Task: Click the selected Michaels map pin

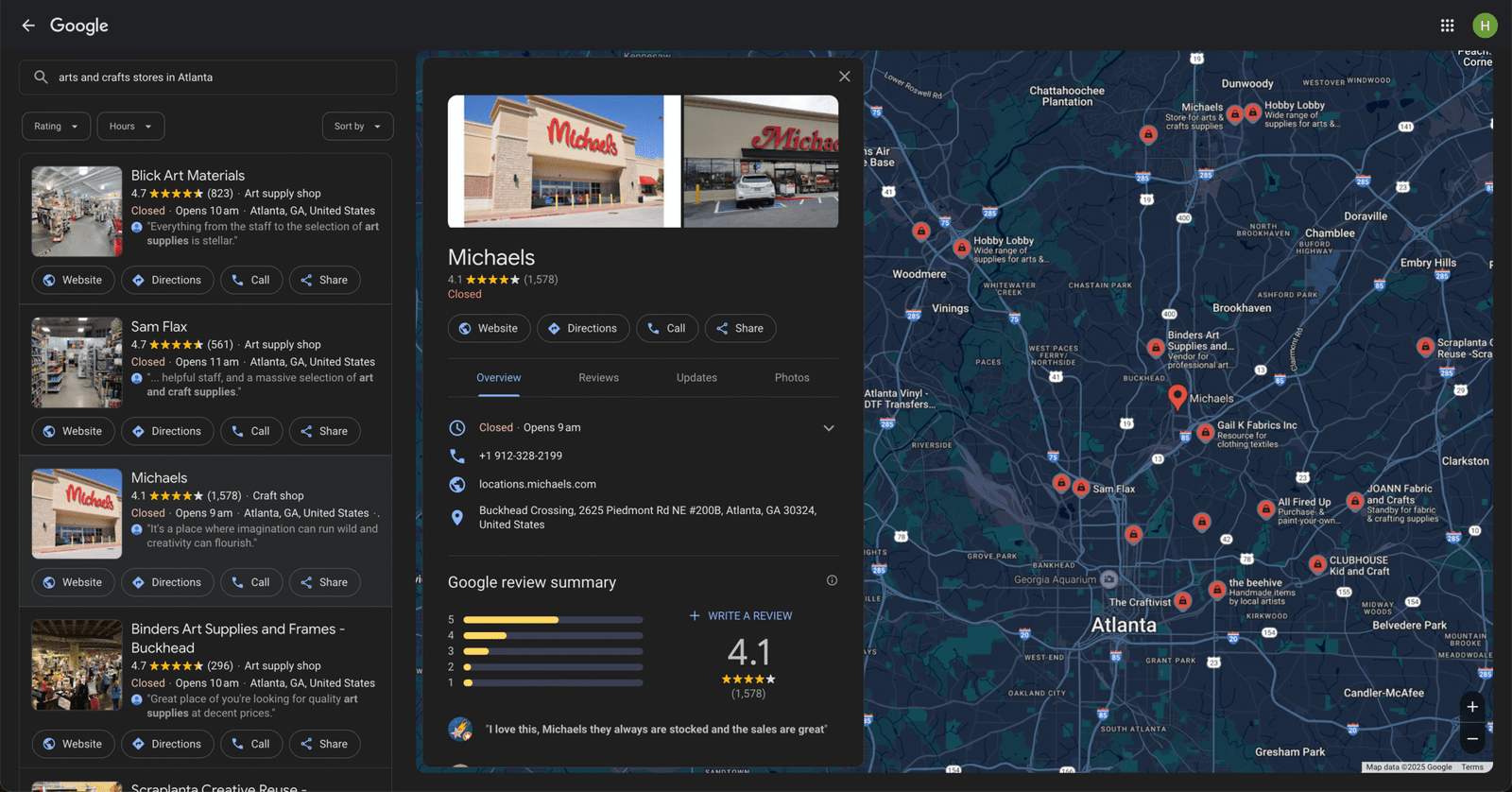Action: click(x=1177, y=397)
